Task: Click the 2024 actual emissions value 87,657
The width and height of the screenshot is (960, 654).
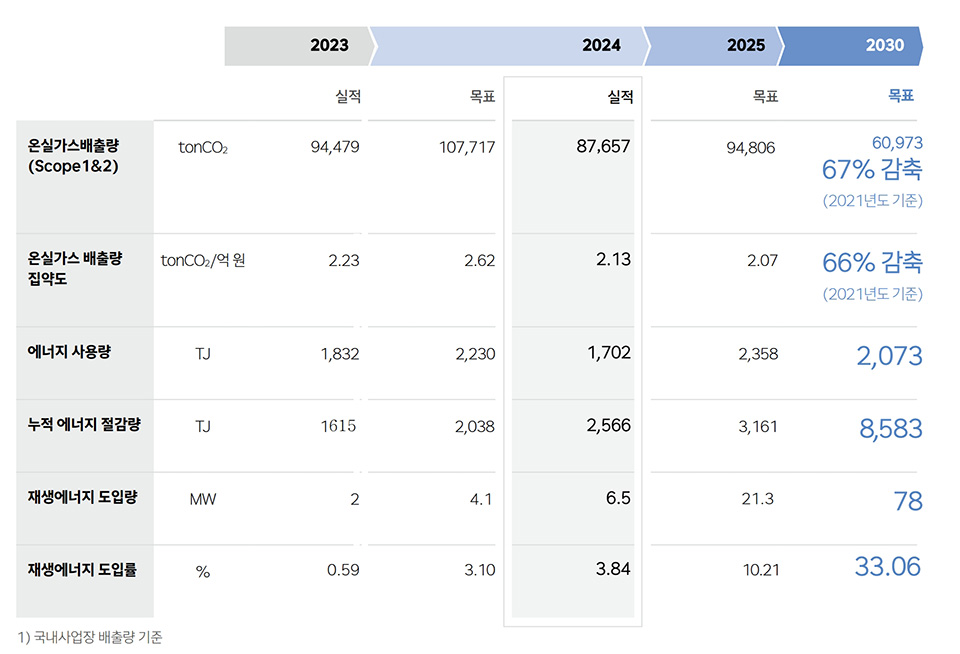Action: [x=603, y=147]
